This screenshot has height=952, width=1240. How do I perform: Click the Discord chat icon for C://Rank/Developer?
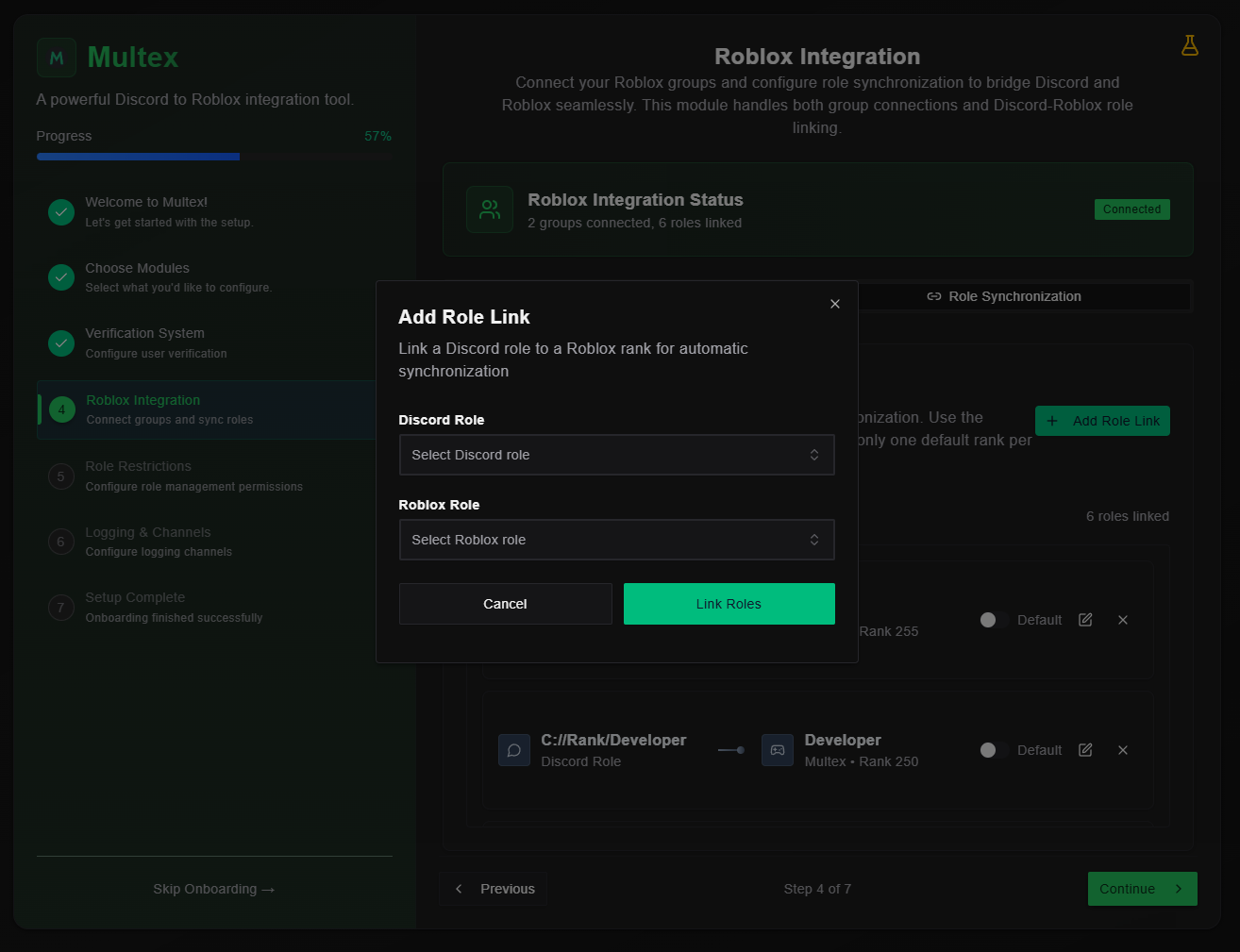tap(514, 750)
